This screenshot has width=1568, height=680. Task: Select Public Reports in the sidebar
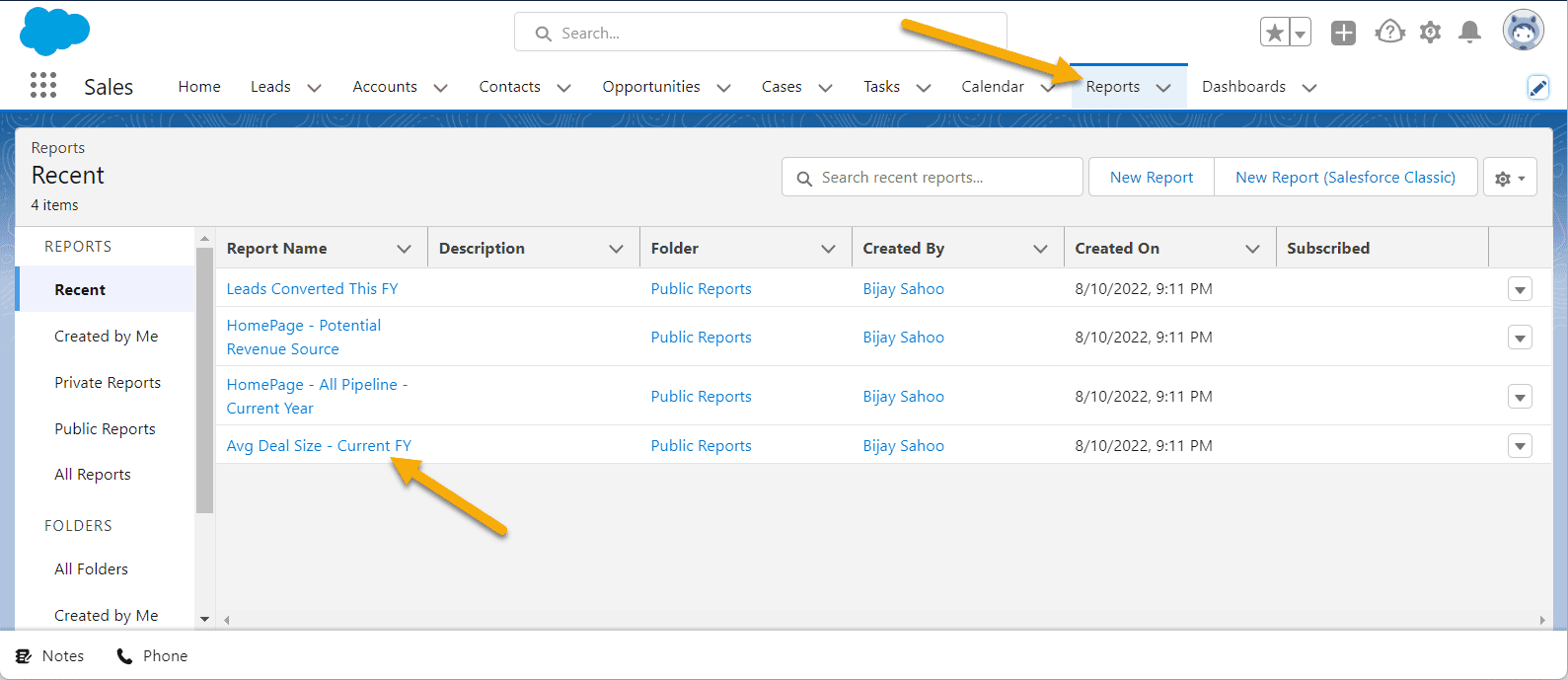pyautogui.click(x=105, y=429)
